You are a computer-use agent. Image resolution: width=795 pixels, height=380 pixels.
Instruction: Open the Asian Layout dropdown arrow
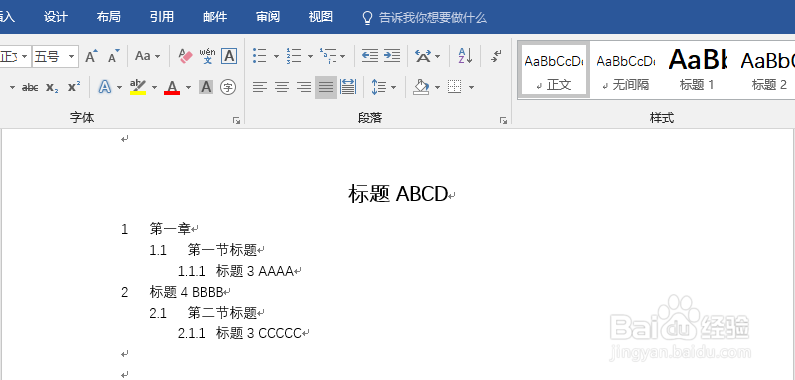point(438,56)
